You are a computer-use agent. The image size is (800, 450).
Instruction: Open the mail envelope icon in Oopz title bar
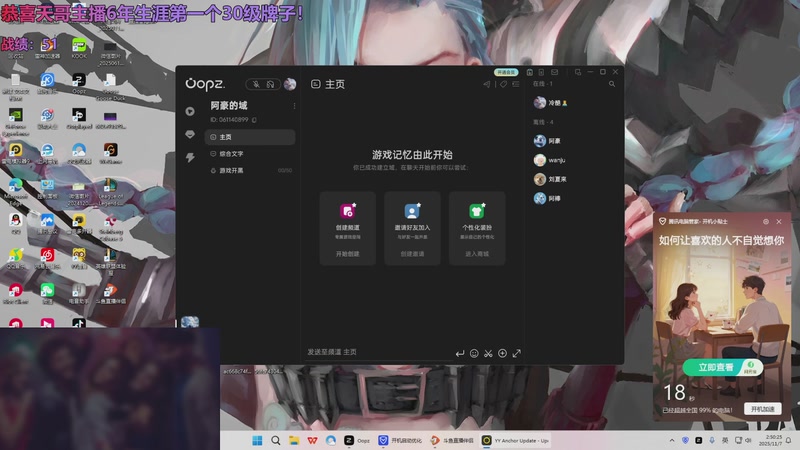(x=555, y=72)
